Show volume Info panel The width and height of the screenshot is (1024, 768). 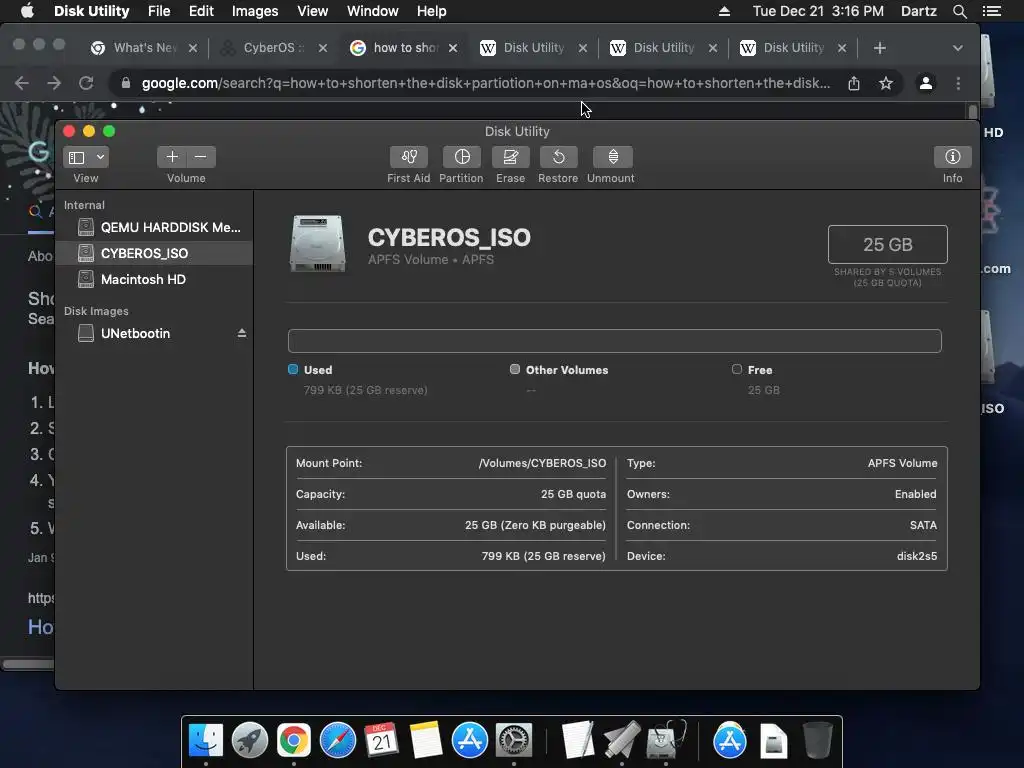952,157
